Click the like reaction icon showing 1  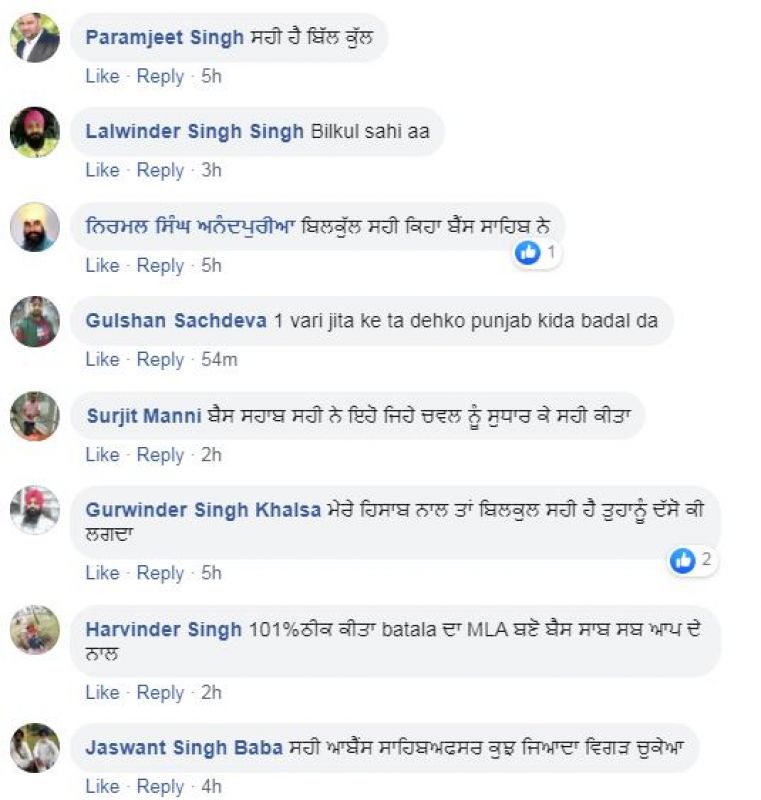527,253
